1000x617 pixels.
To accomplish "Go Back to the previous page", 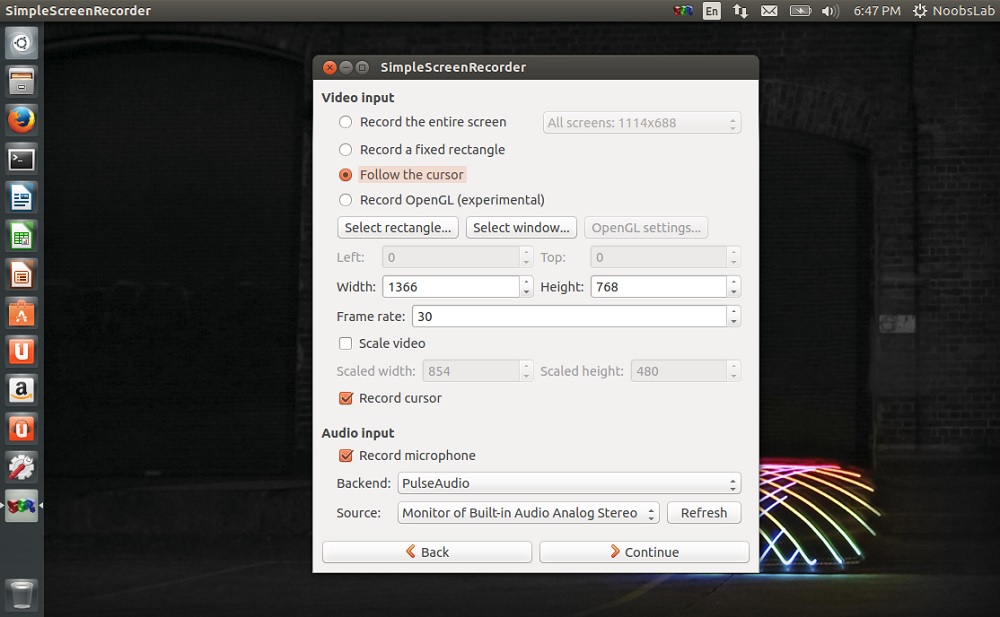I will tap(427, 552).
